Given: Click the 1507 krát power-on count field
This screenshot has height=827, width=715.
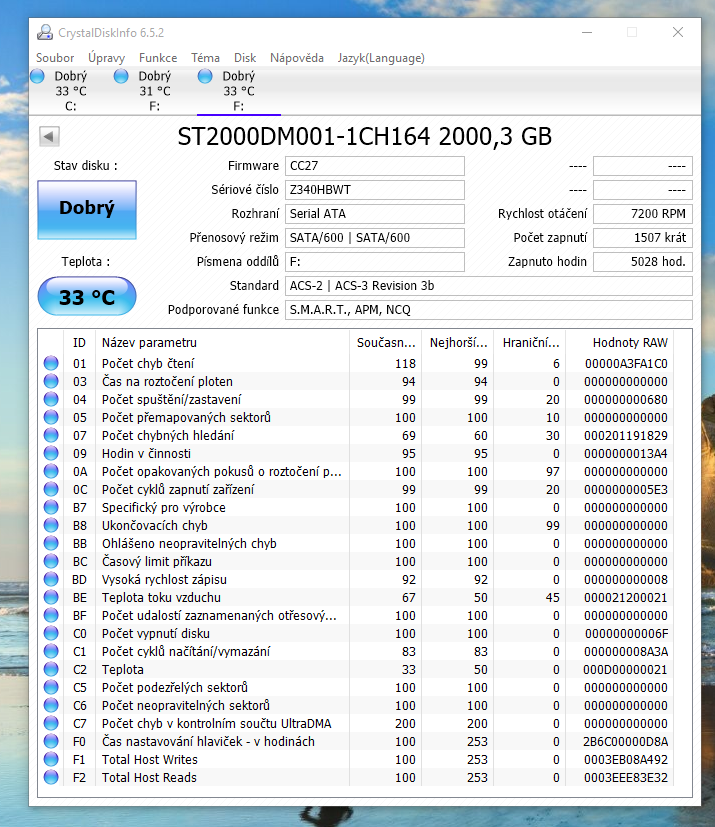Looking at the screenshot, I should pyautogui.click(x=643, y=238).
